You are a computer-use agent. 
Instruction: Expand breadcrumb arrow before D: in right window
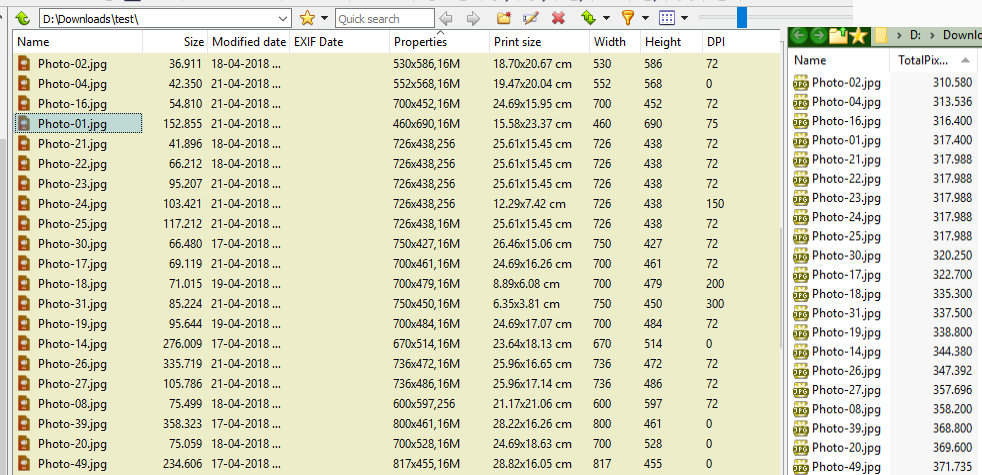pos(899,36)
